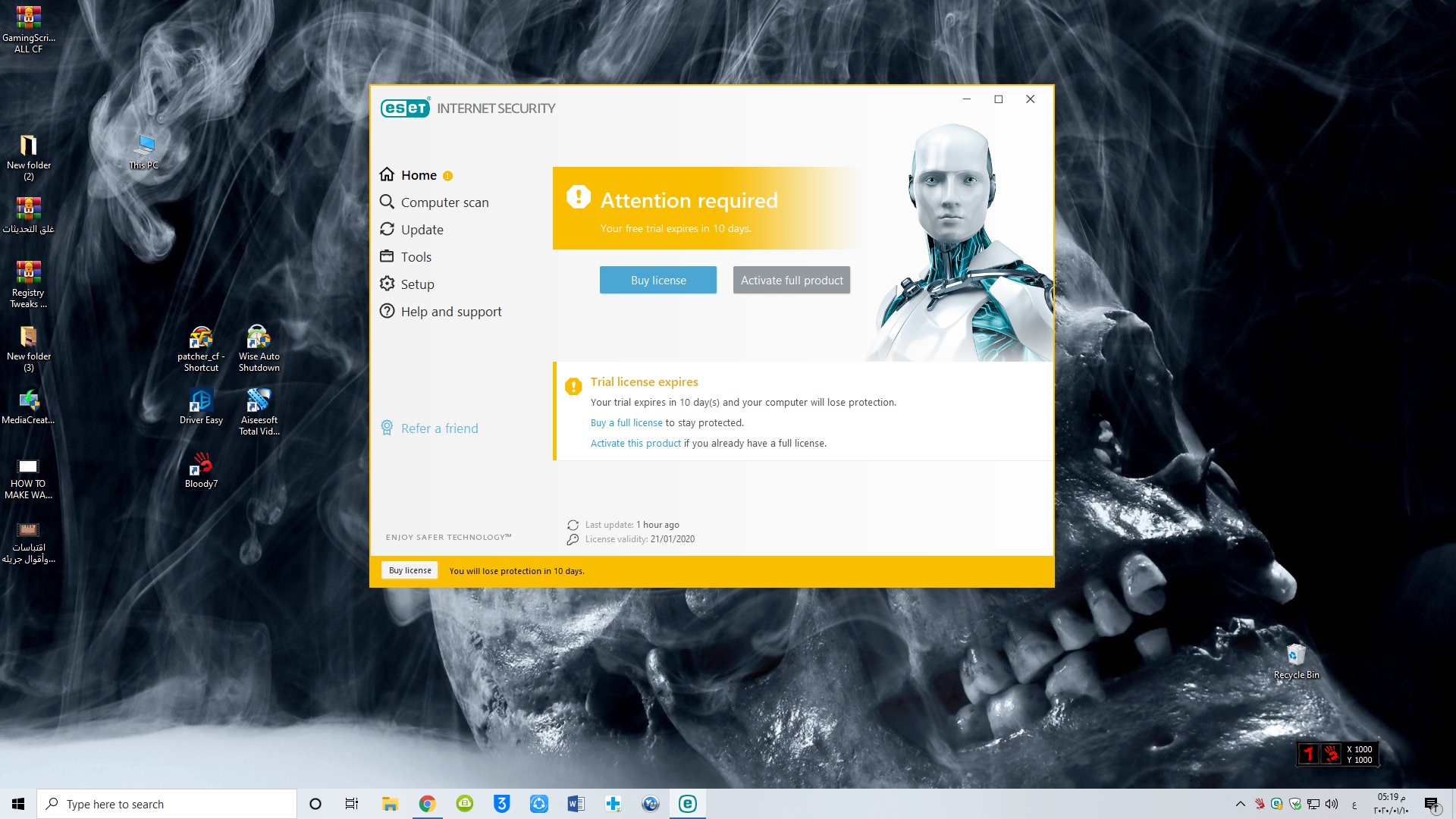Open Tools section in ESET sidebar
This screenshot has width=1456, height=819.
405,257
